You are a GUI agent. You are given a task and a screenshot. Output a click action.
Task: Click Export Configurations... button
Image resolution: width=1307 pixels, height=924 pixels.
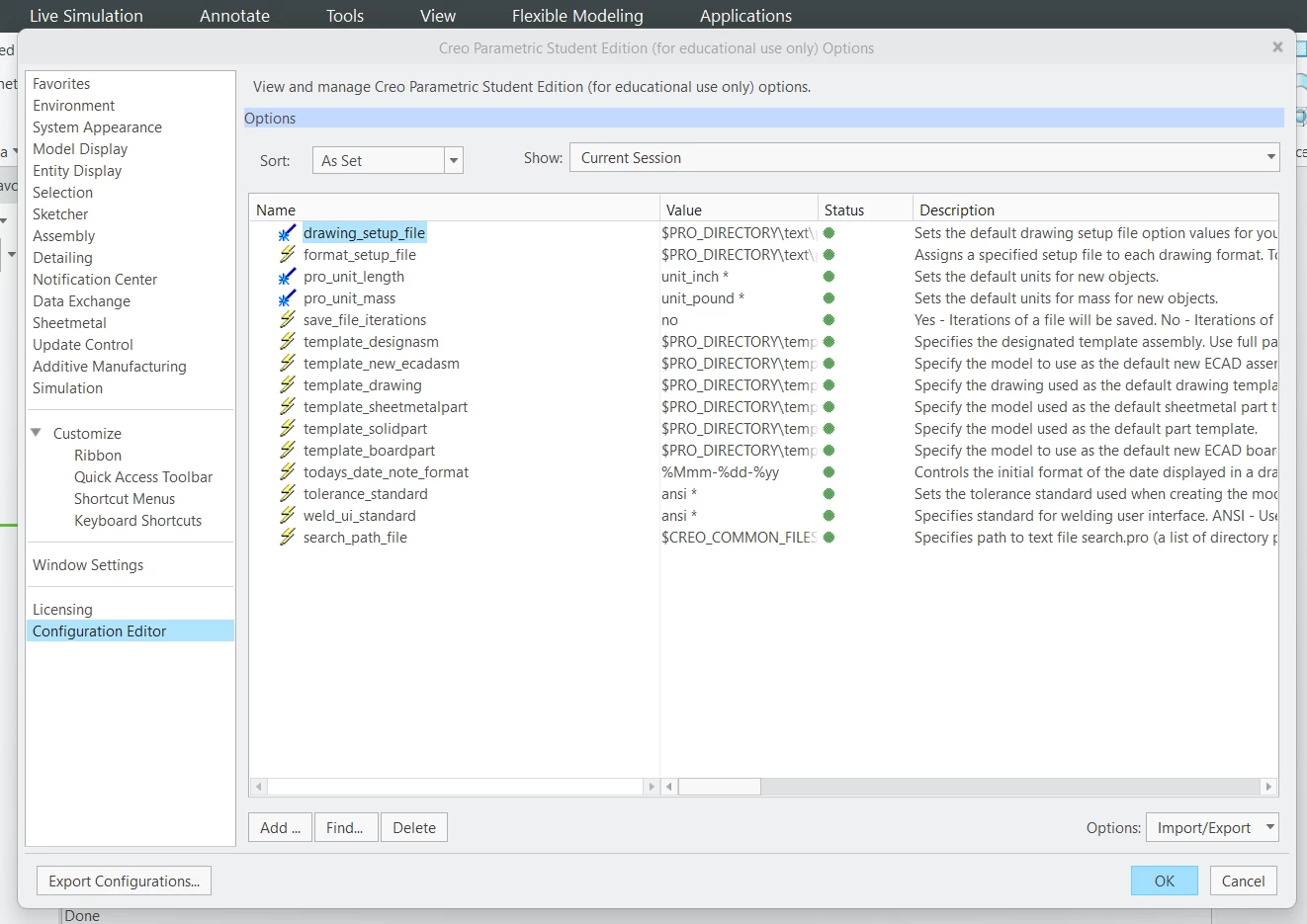[x=124, y=881]
